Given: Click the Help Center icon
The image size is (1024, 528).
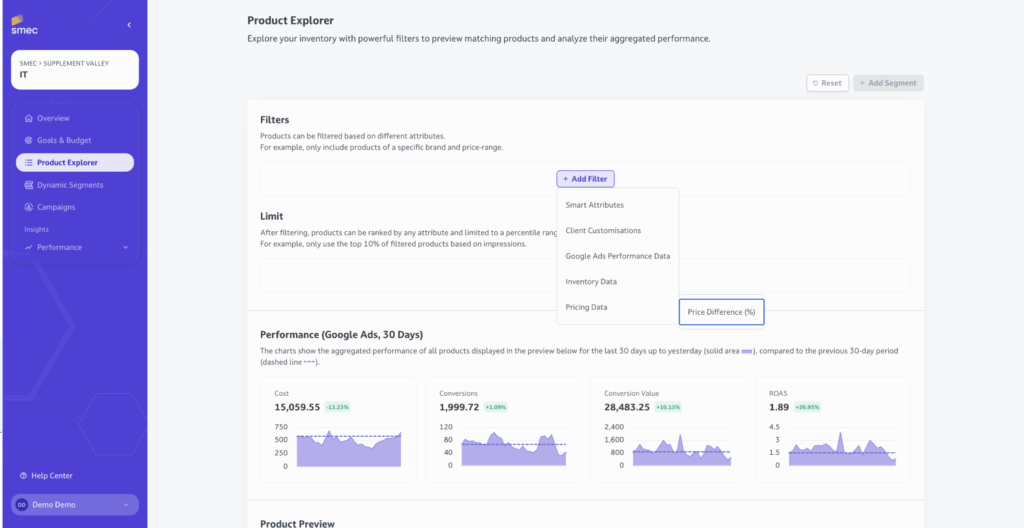Looking at the screenshot, I should pyautogui.click(x=24, y=476).
